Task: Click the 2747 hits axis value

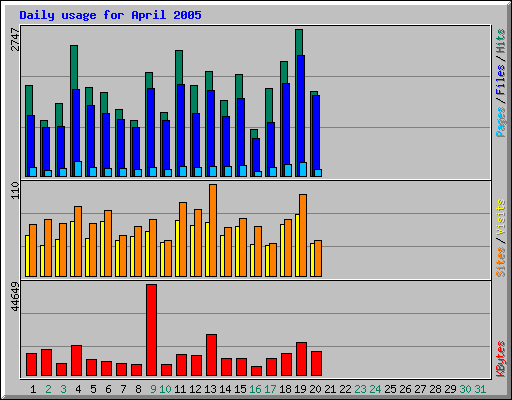Action: tap(15, 39)
